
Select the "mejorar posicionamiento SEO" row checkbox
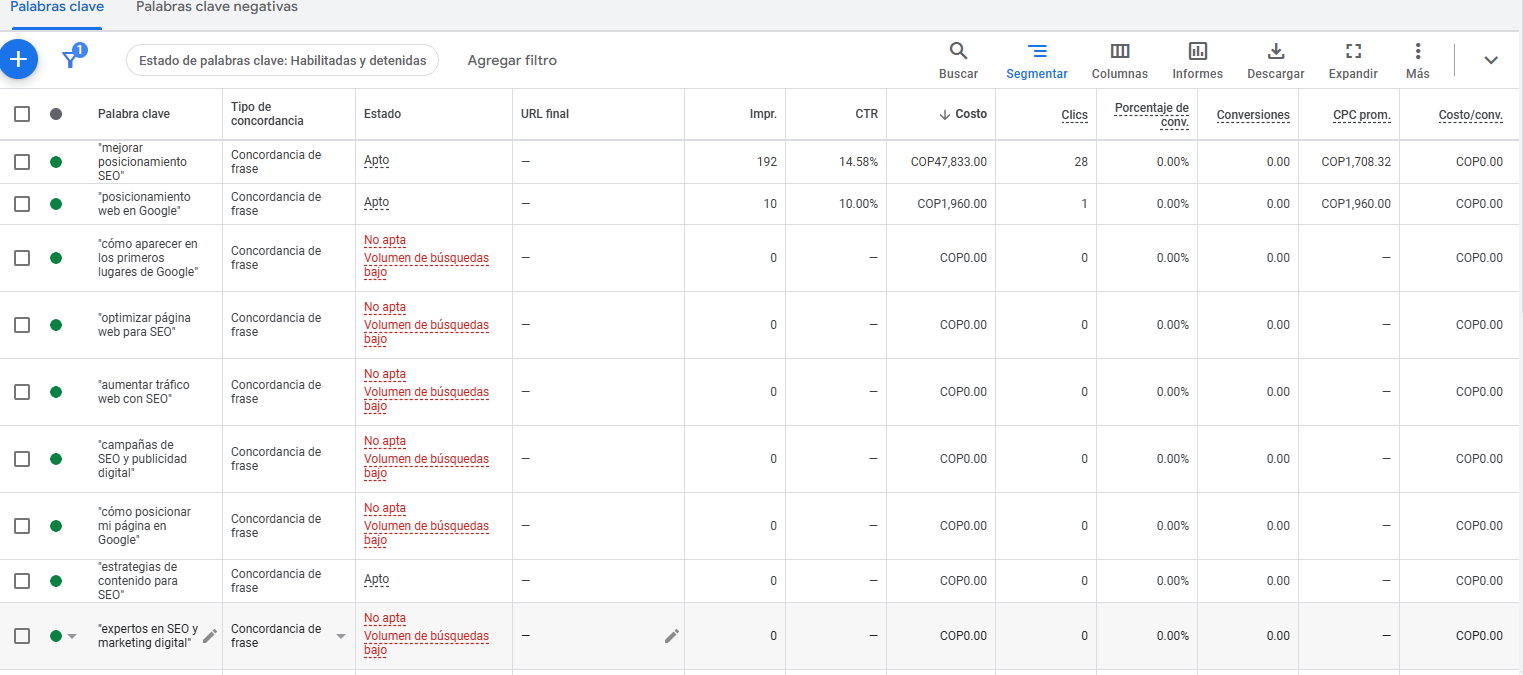[x=22, y=162]
